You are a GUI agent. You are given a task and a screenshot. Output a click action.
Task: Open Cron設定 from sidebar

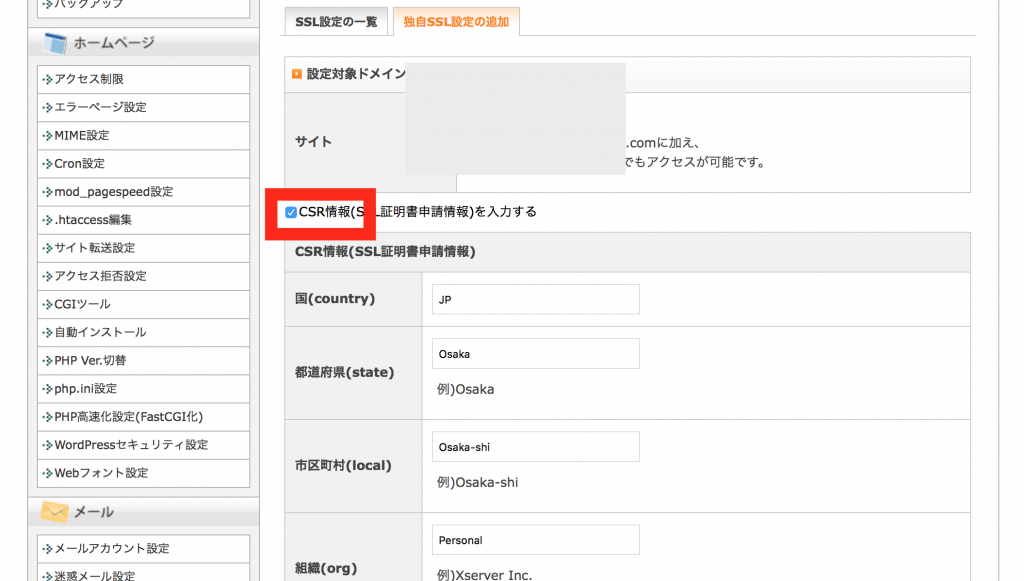(79, 163)
